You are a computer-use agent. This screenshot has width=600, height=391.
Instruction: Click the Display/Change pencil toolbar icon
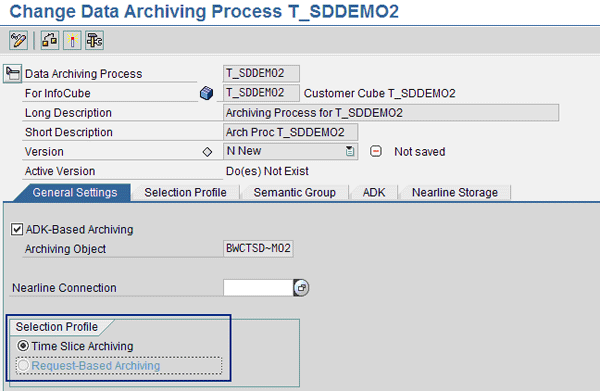(18, 40)
